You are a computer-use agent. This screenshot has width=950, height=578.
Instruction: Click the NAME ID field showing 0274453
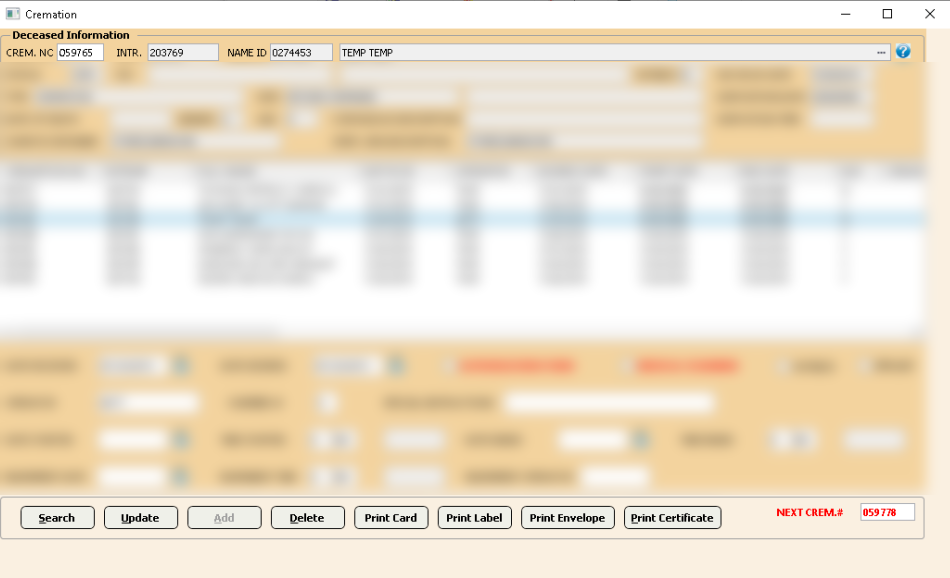point(300,53)
